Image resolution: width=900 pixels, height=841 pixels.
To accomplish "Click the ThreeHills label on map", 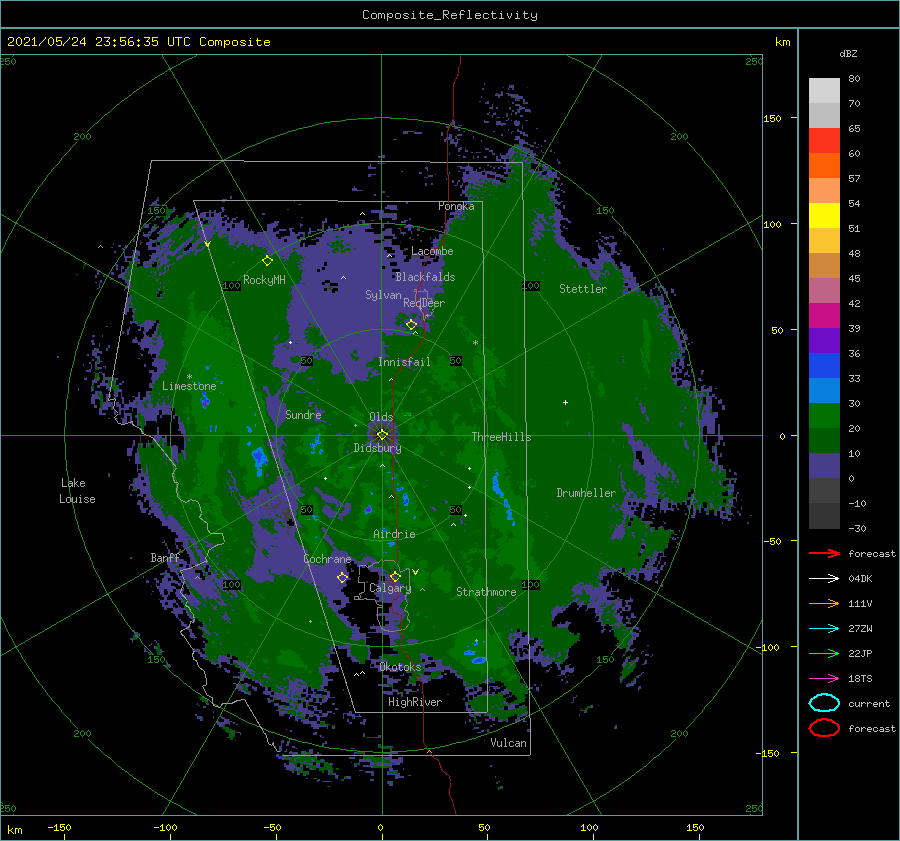I will [x=501, y=437].
